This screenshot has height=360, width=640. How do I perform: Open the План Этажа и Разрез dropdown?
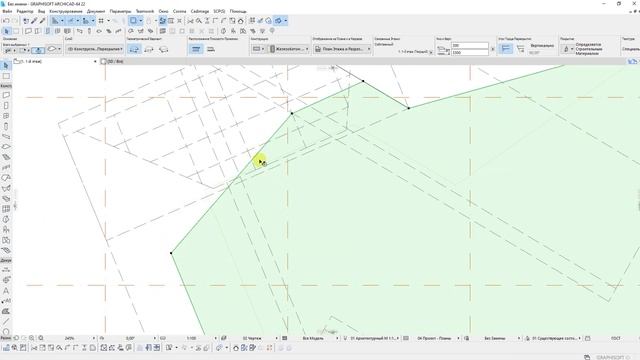click(x=342, y=49)
